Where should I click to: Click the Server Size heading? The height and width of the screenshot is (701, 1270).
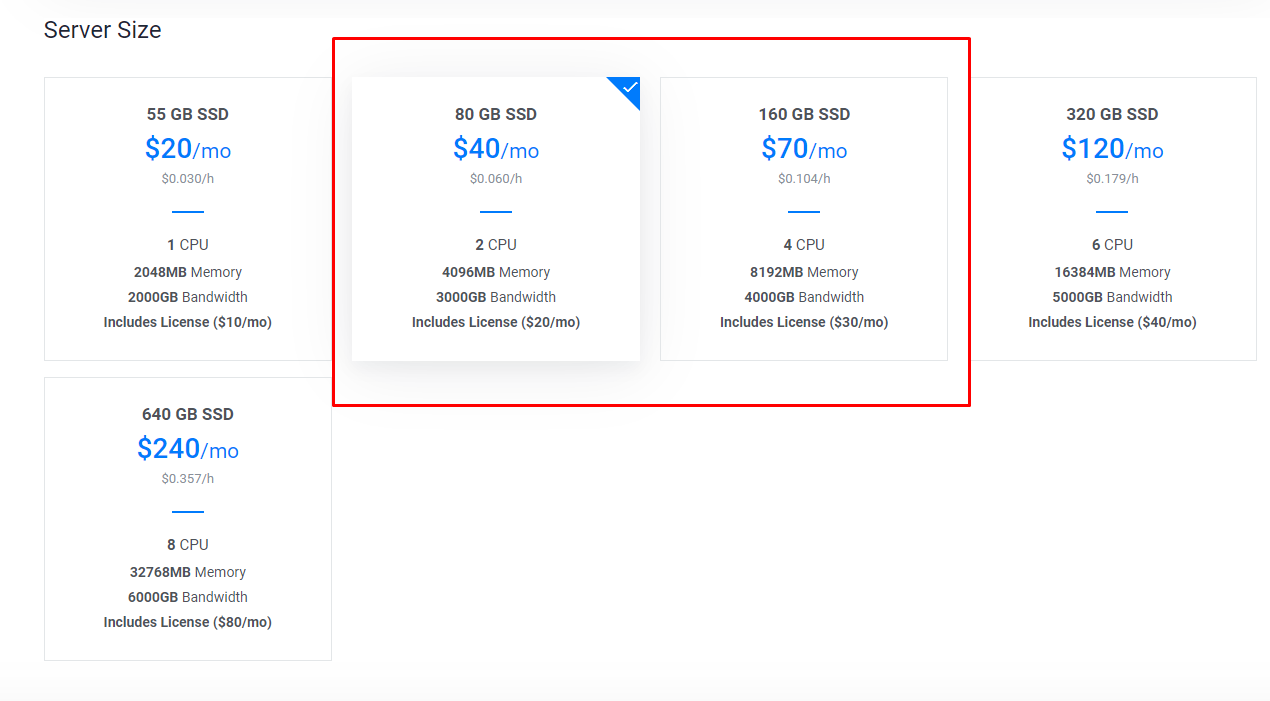pyautogui.click(x=102, y=30)
